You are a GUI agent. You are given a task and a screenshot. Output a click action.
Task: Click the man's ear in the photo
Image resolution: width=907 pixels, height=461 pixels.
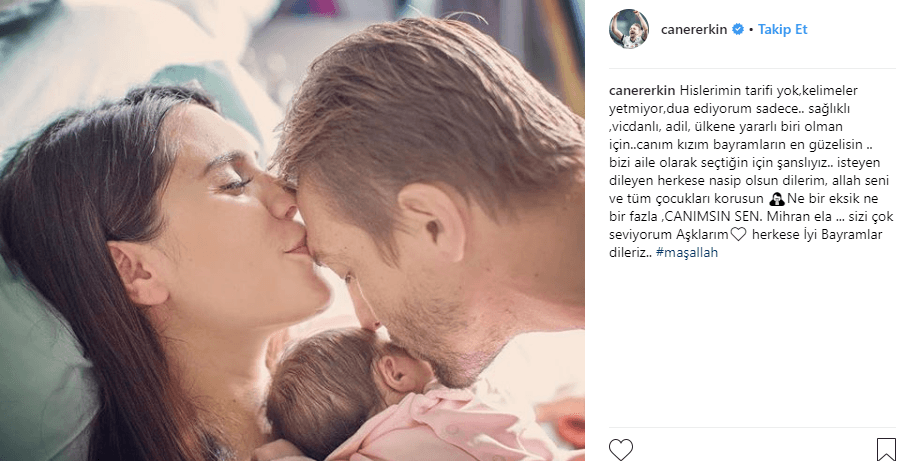click(432, 219)
